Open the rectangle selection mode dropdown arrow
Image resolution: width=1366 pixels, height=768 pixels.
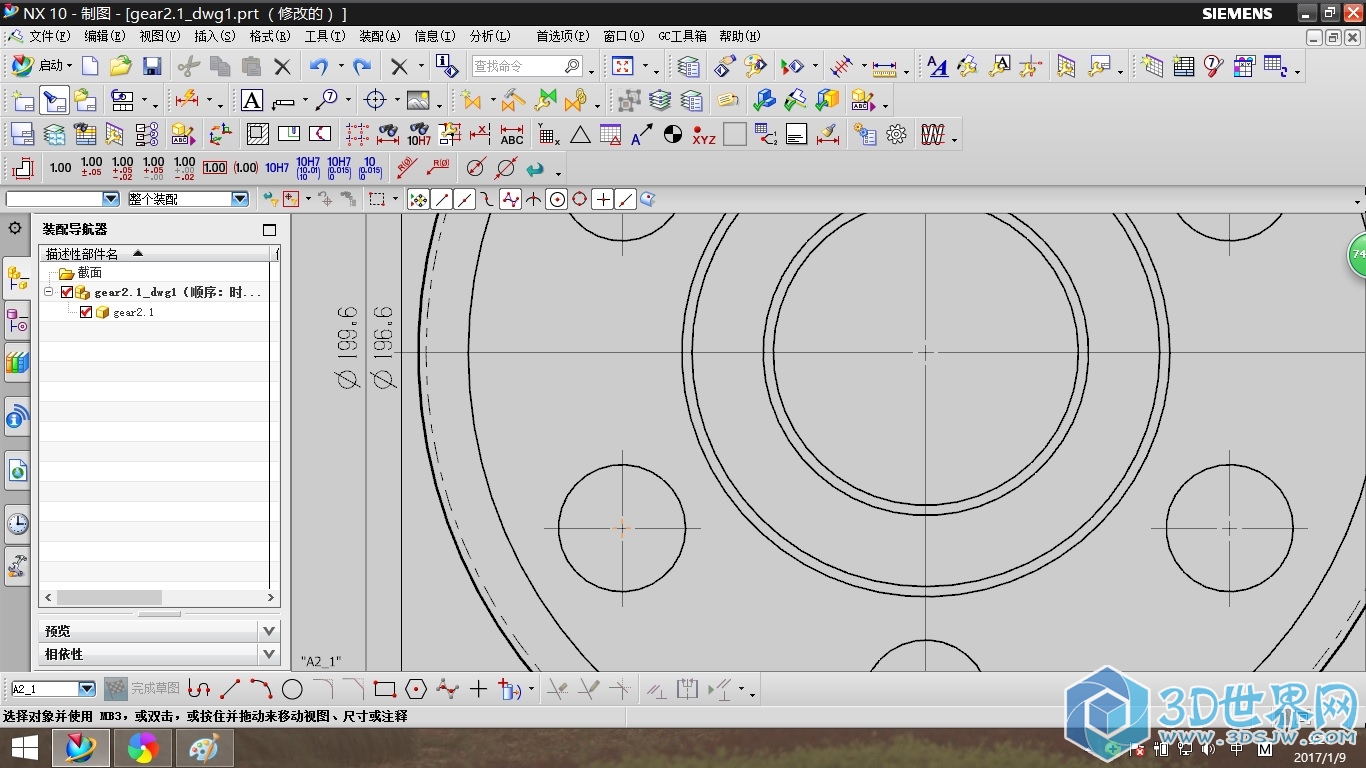click(394, 199)
